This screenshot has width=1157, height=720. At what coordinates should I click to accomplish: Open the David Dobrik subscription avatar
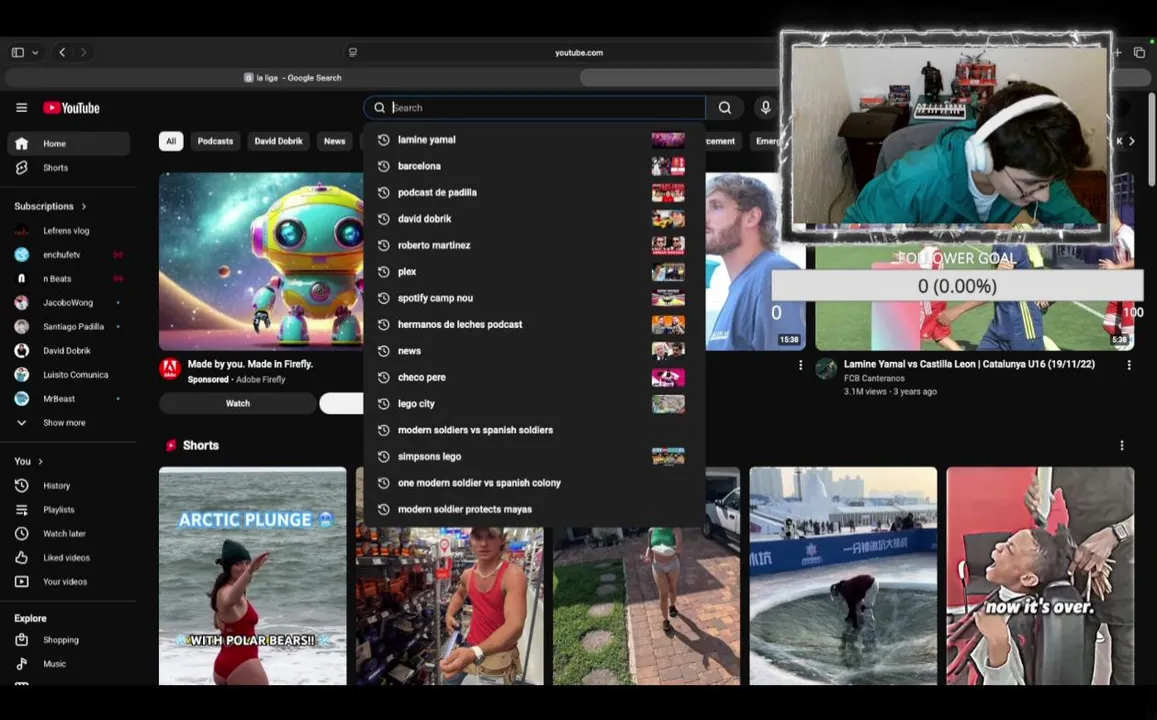[x=21, y=350]
